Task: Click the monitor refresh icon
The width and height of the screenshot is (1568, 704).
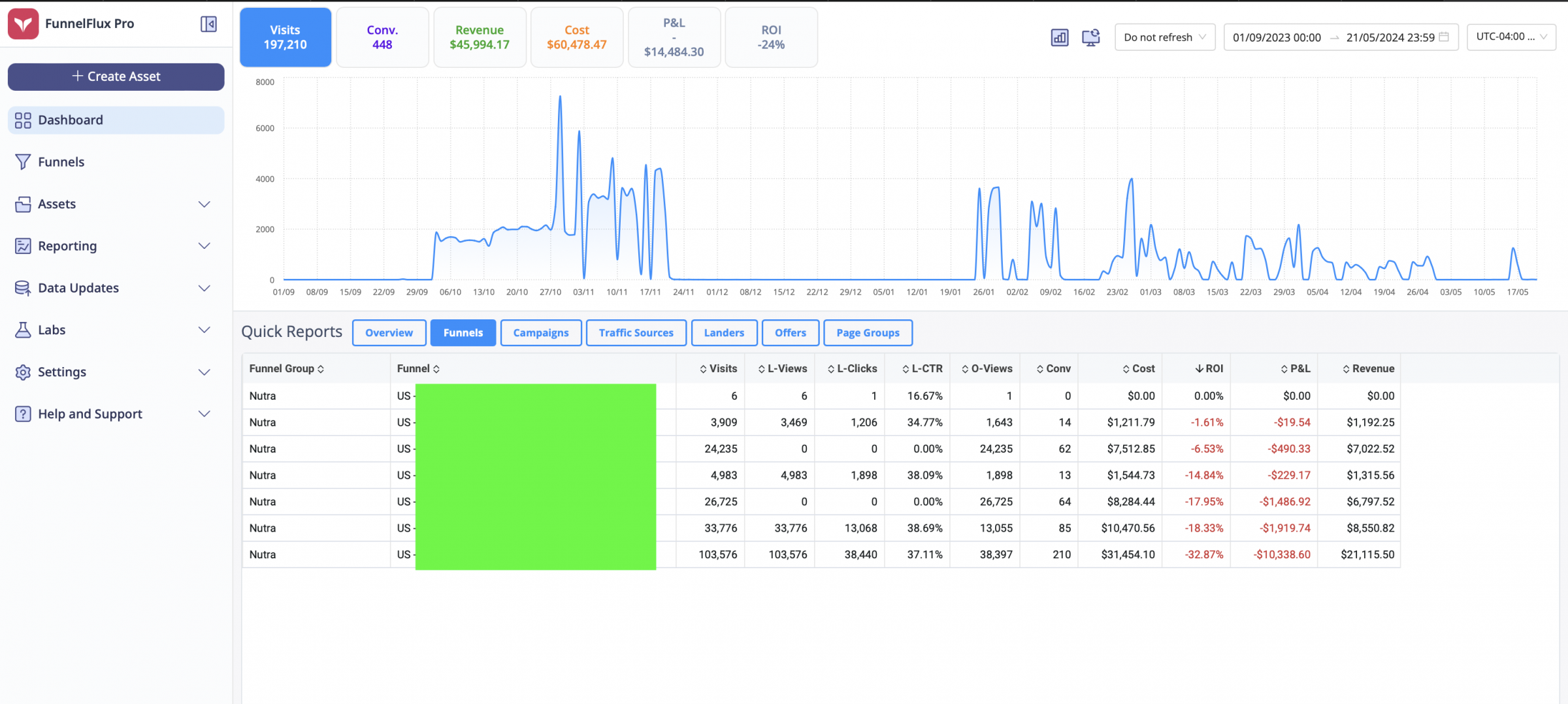Action: (x=1091, y=37)
